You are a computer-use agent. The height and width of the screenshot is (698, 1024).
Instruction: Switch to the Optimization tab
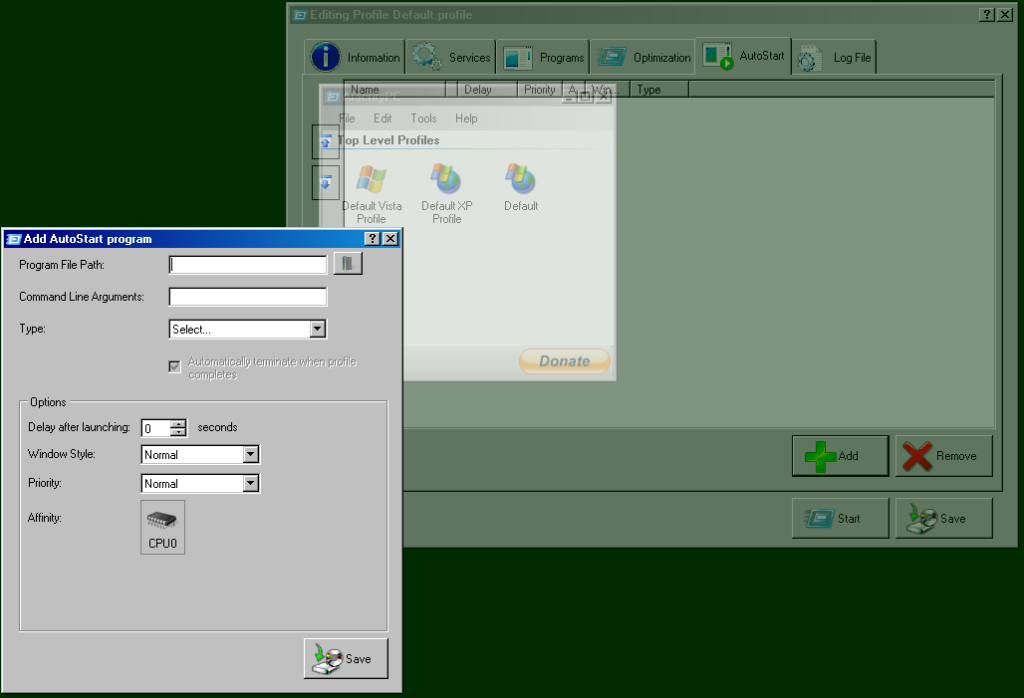point(644,58)
